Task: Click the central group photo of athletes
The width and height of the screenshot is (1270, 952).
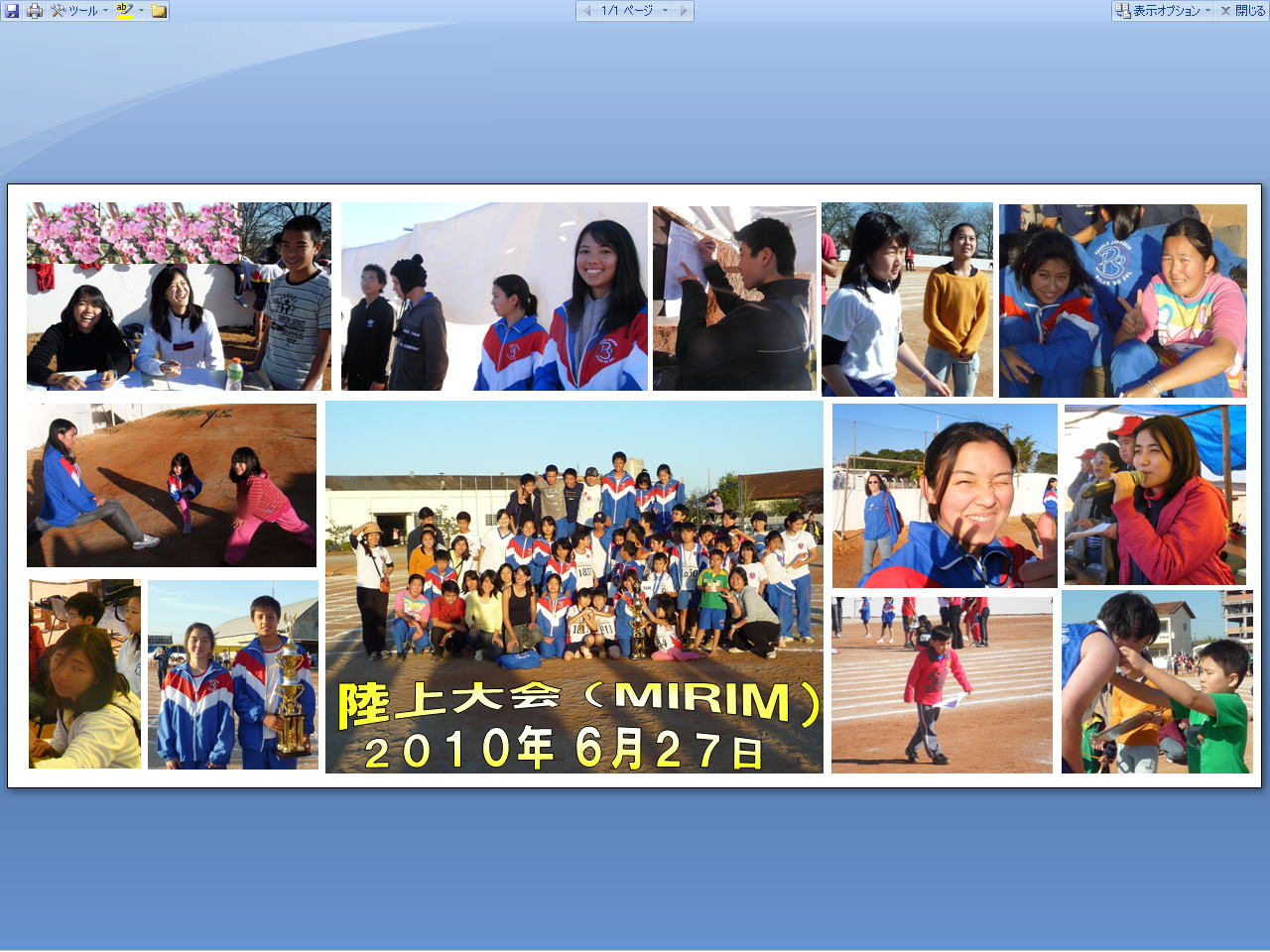Action: point(574,587)
